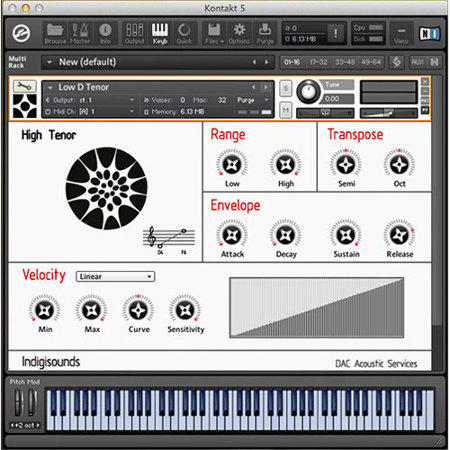Open the Browse folder panel
450x450 pixels.
55,34
